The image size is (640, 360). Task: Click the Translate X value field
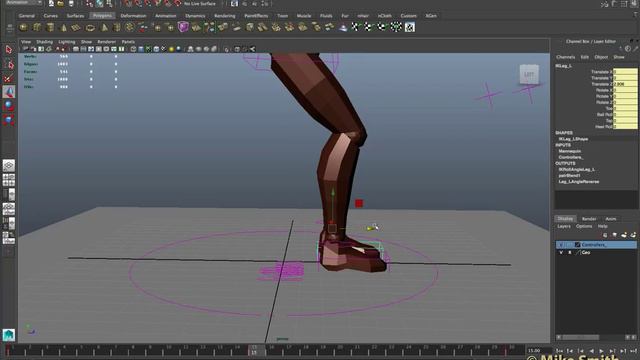point(625,72)
